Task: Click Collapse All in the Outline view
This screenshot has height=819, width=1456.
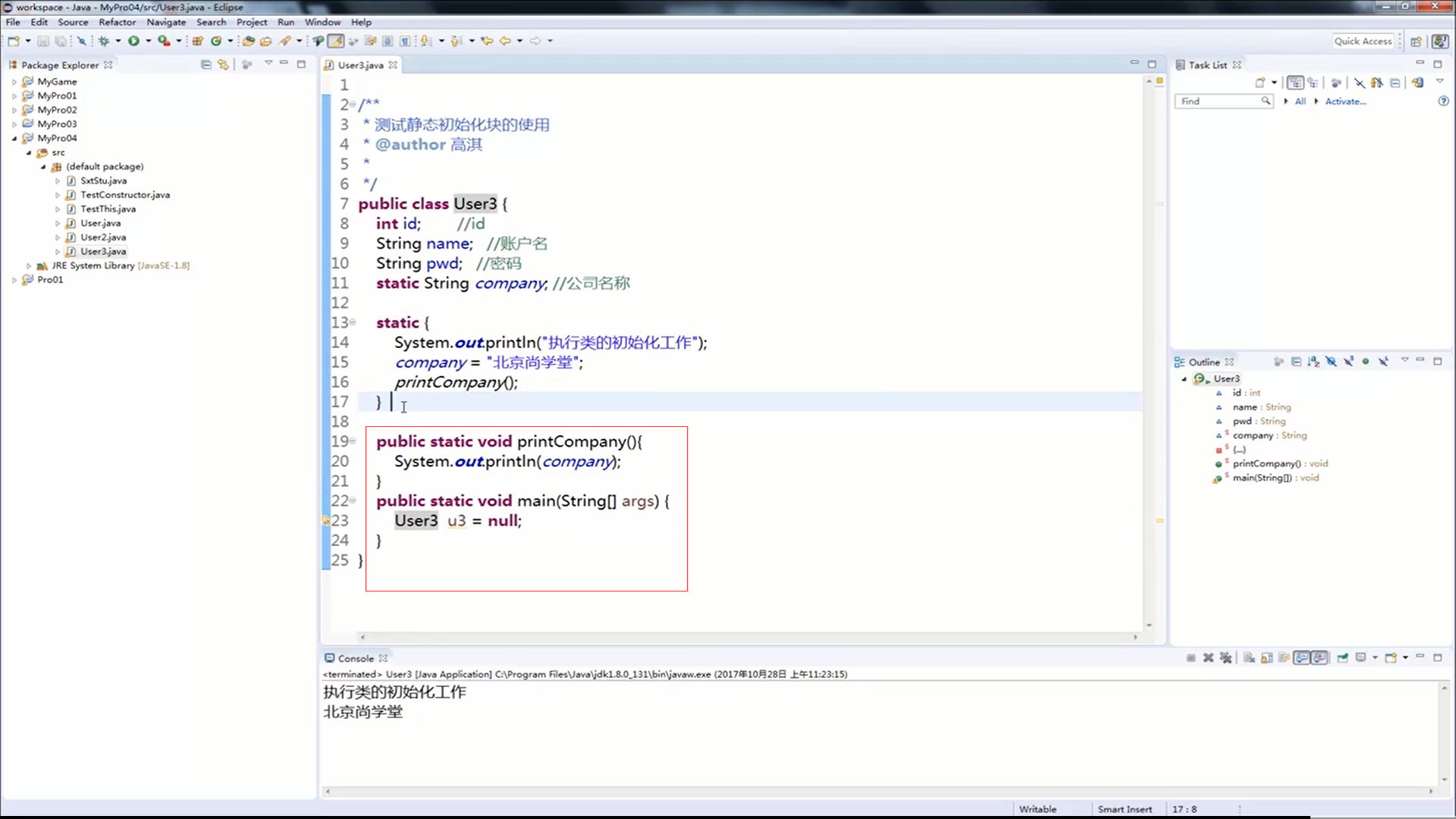Action: [x=1296, y=362]
